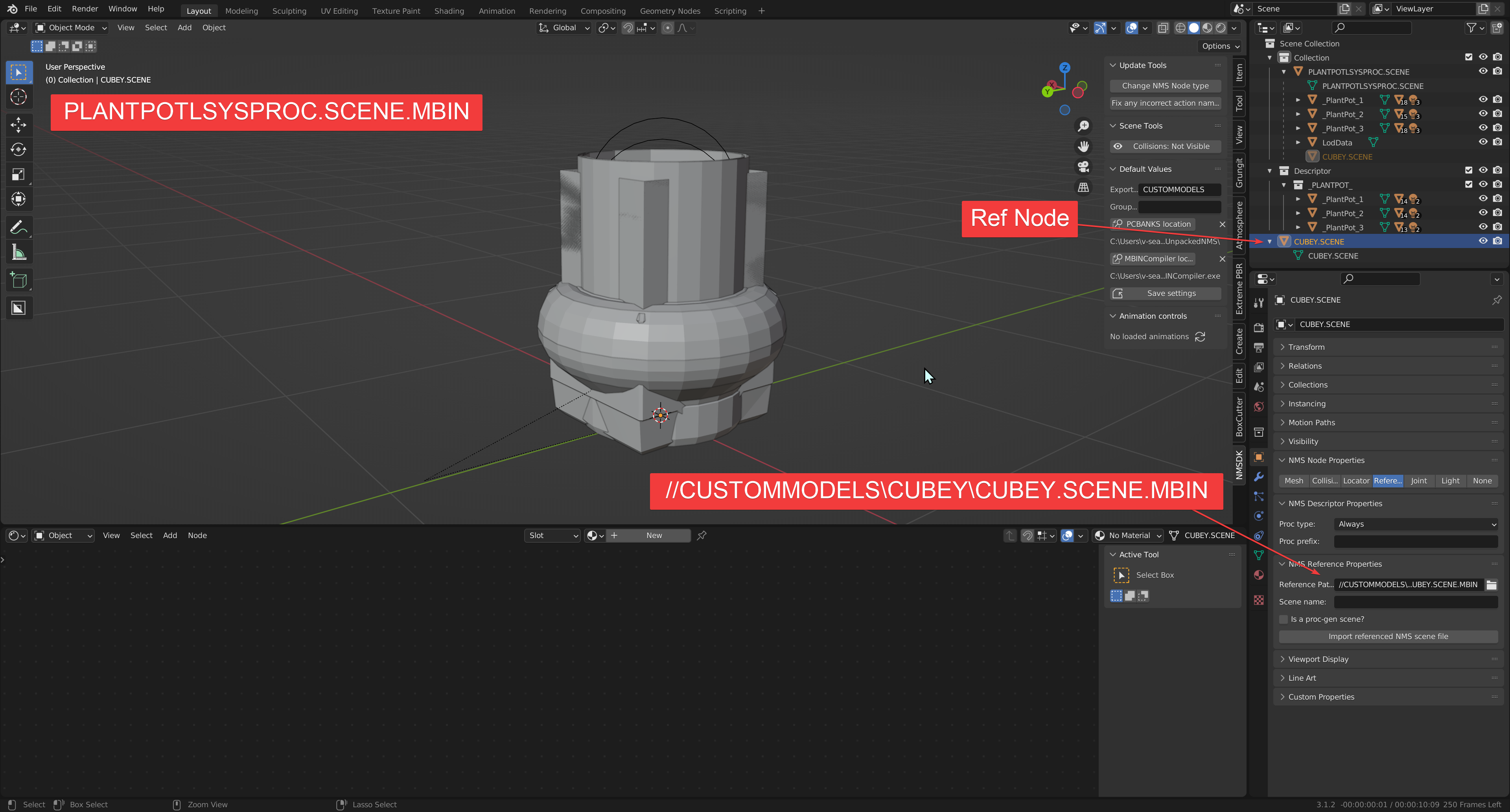The image size is (1510, 812).
Task: Open the Object Mode dropdown
Action: [71, 28]
